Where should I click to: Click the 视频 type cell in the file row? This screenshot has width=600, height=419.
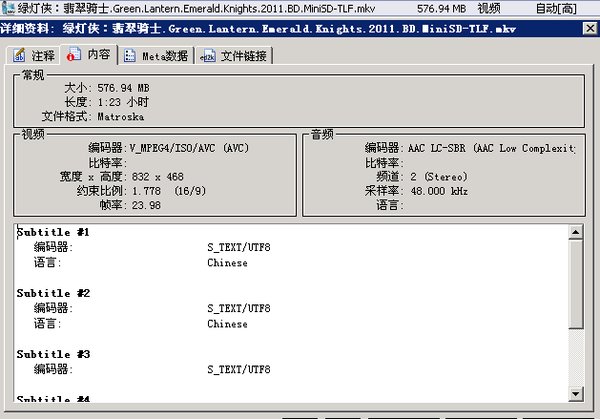click(x=489, y=8)
